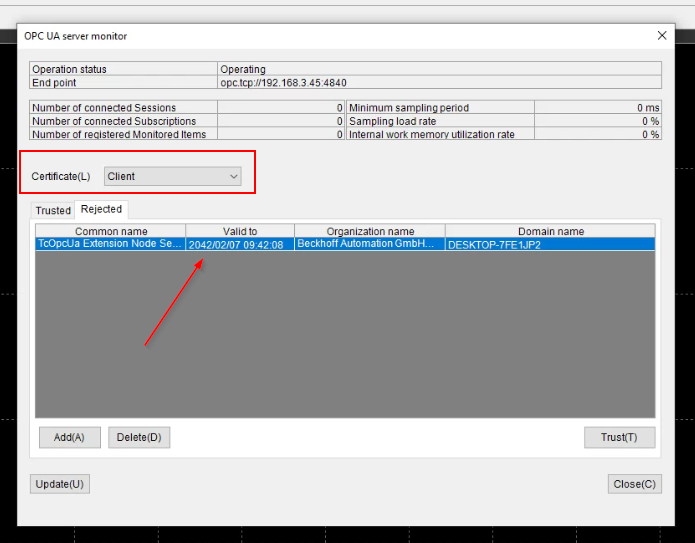This screenshot has width=695, height=543.
Task: Open the Certificate dropdown showing Client
Action: (172, 176)
